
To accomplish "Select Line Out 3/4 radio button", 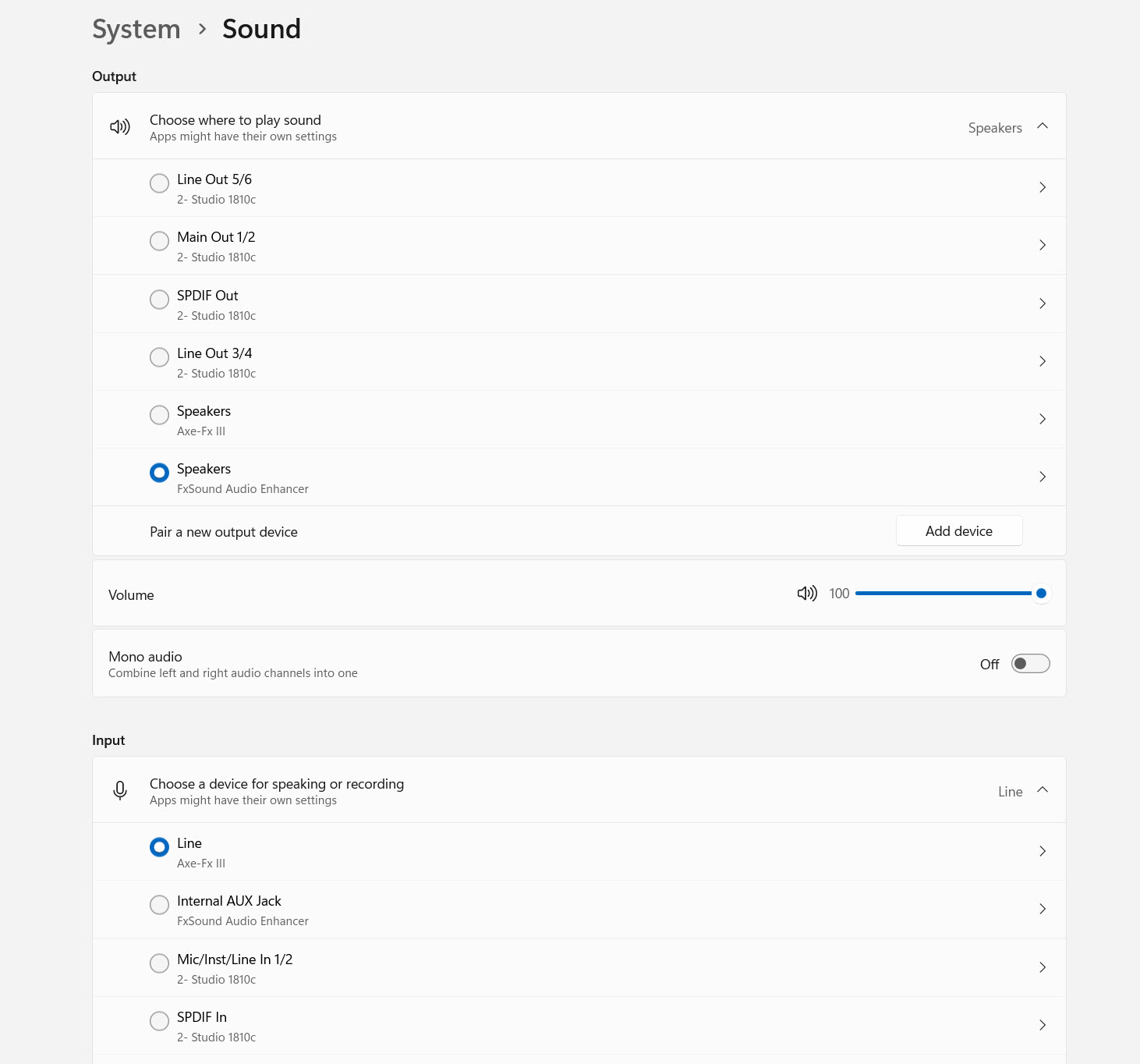I will coord(159,357).
